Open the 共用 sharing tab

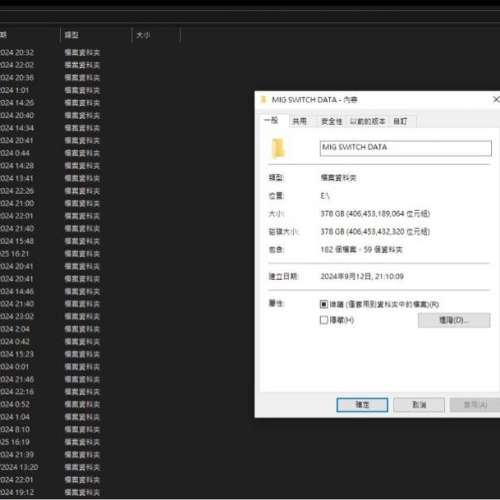click(x=299, y=121)
